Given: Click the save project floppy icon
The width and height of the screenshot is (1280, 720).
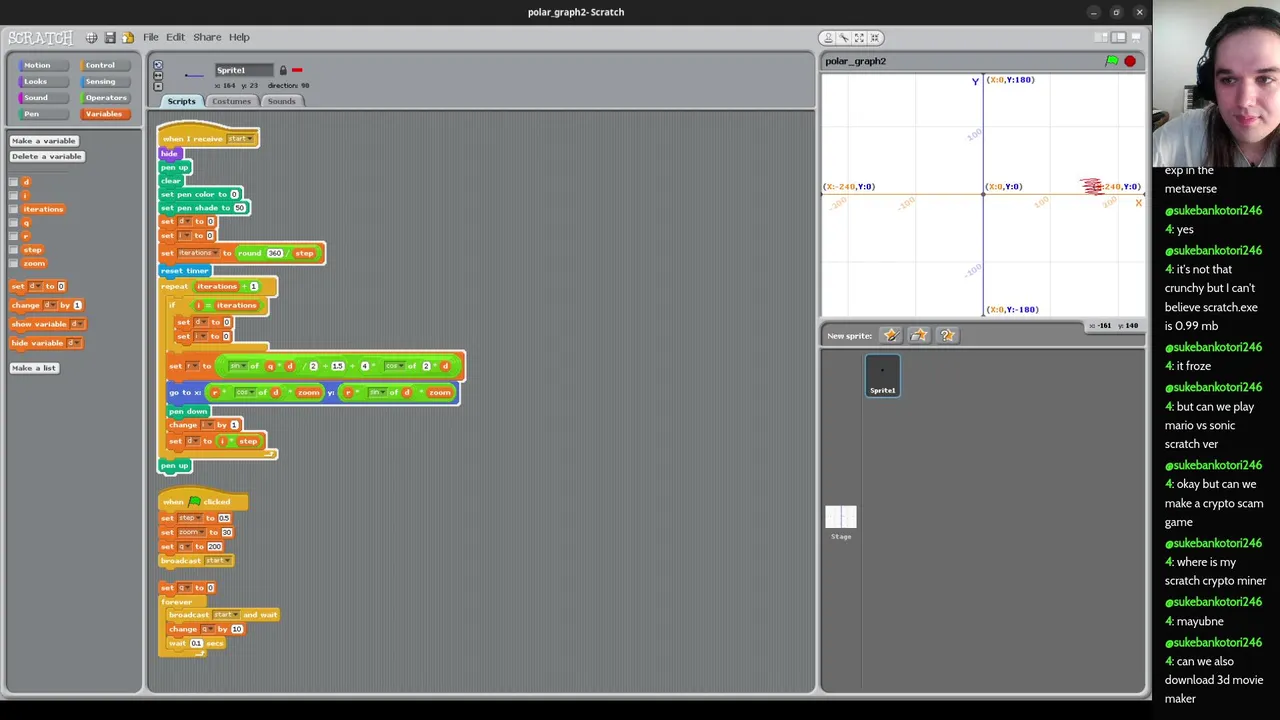Looking at the screenshot, I should (110, 37).
